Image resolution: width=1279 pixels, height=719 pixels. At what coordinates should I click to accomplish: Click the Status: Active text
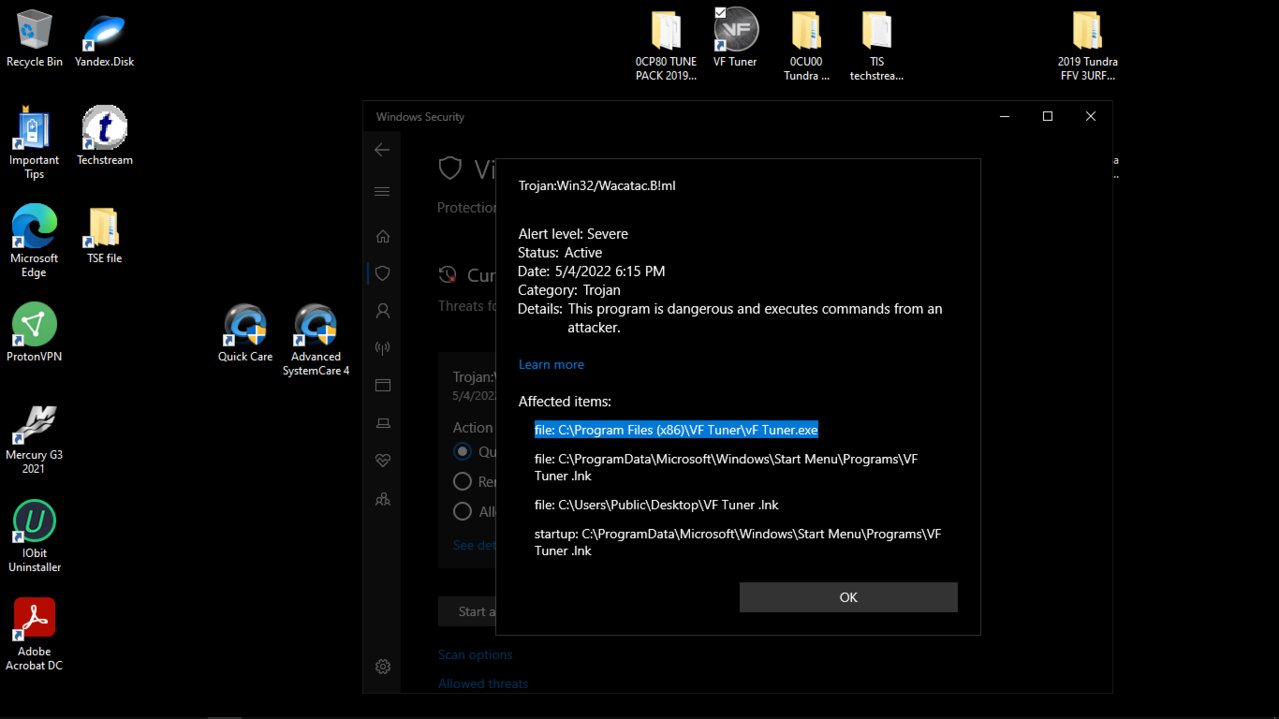[558, 252]
